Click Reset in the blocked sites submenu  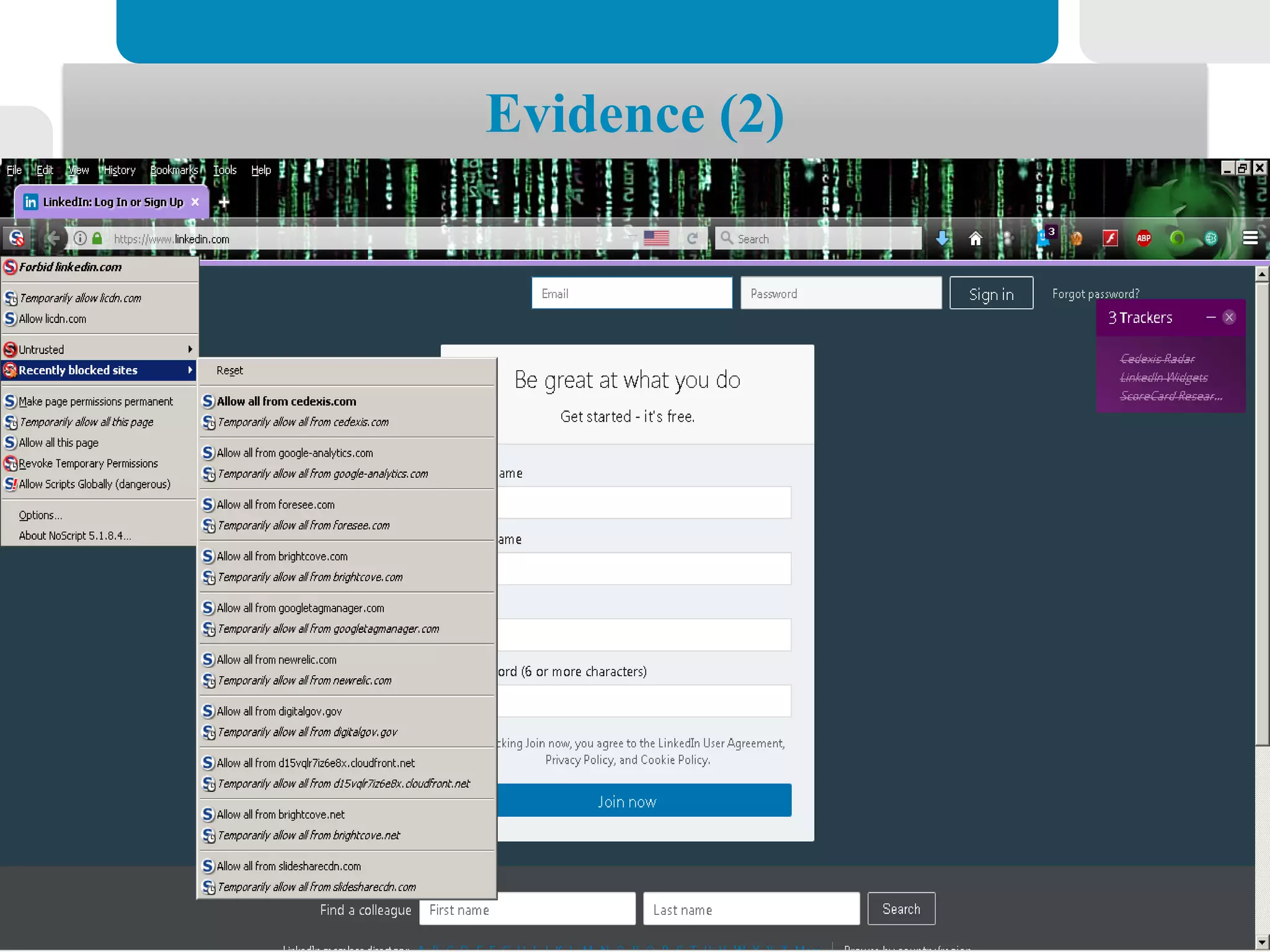pyautogui.click(x=347, y=371)
